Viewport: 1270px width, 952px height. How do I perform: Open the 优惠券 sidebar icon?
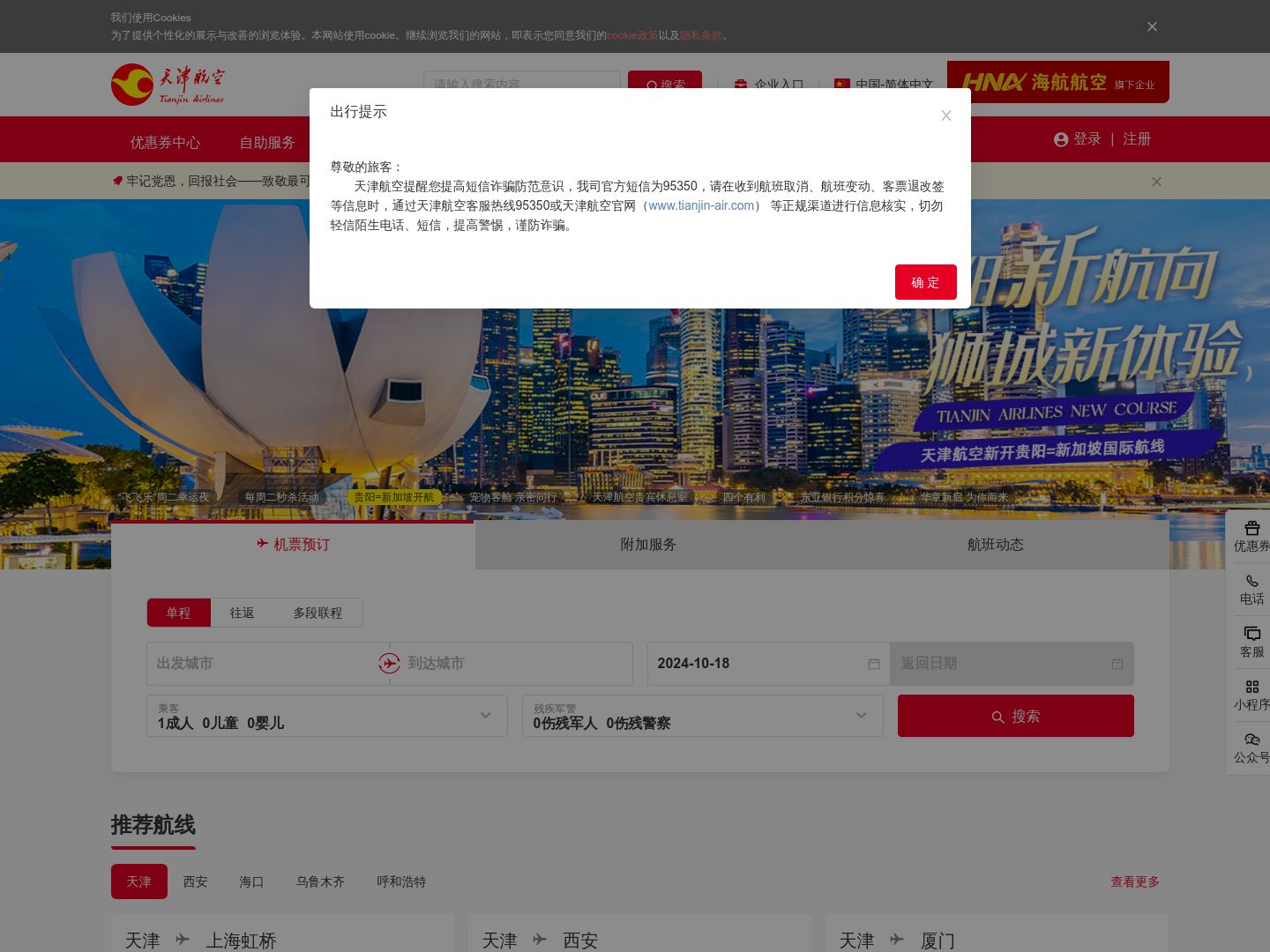coord(1251,537)
